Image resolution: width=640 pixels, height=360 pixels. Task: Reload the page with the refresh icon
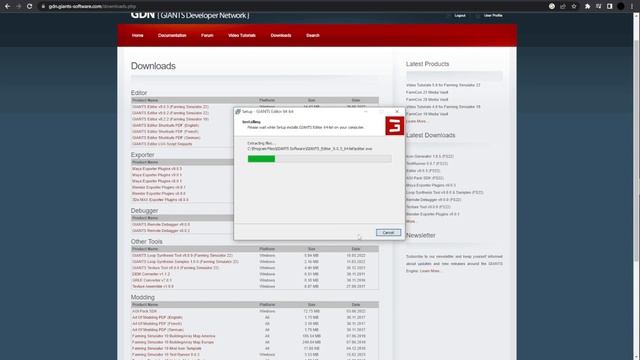(29, 6)
